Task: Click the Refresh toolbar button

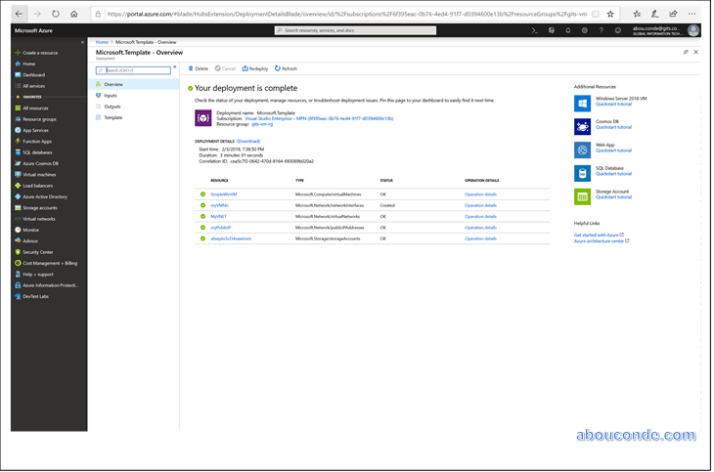Action: pos(286,69)
